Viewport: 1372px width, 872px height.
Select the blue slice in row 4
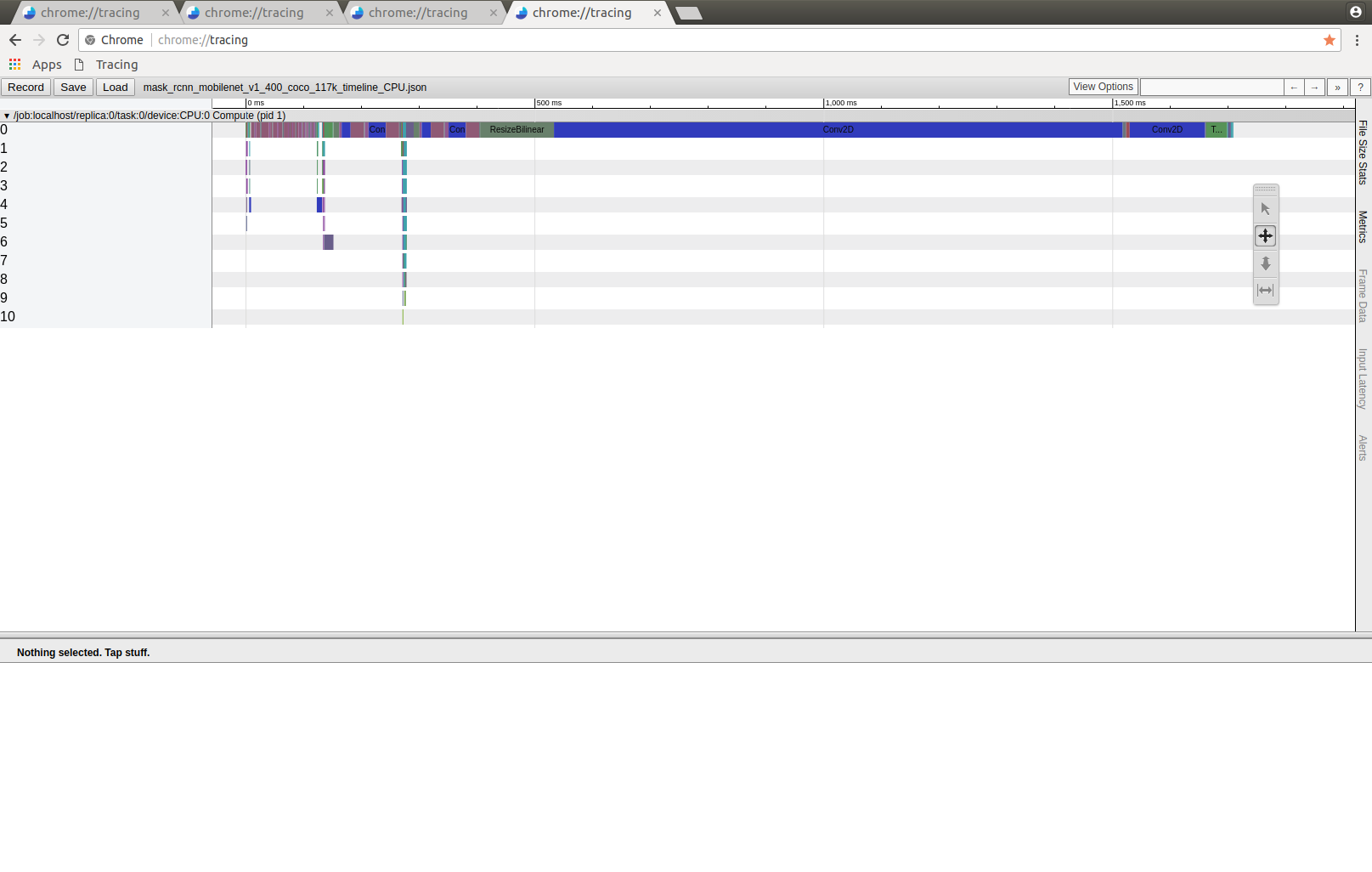(319, 205)
